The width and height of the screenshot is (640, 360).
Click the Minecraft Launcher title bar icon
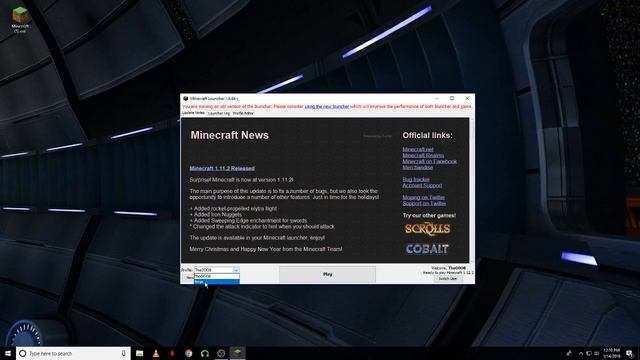(185, 98)
